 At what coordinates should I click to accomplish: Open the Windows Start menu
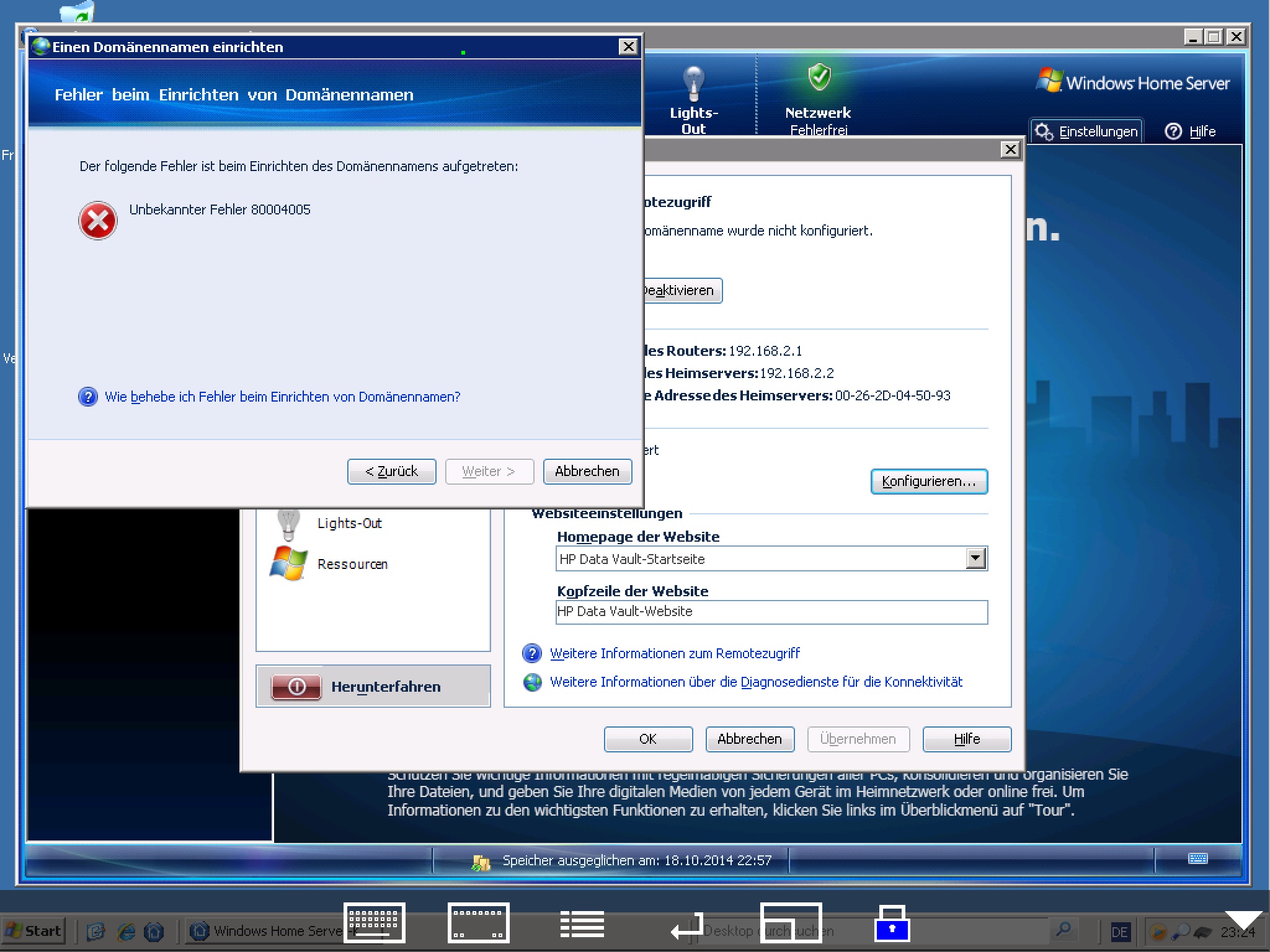click(x=33, y=930)
